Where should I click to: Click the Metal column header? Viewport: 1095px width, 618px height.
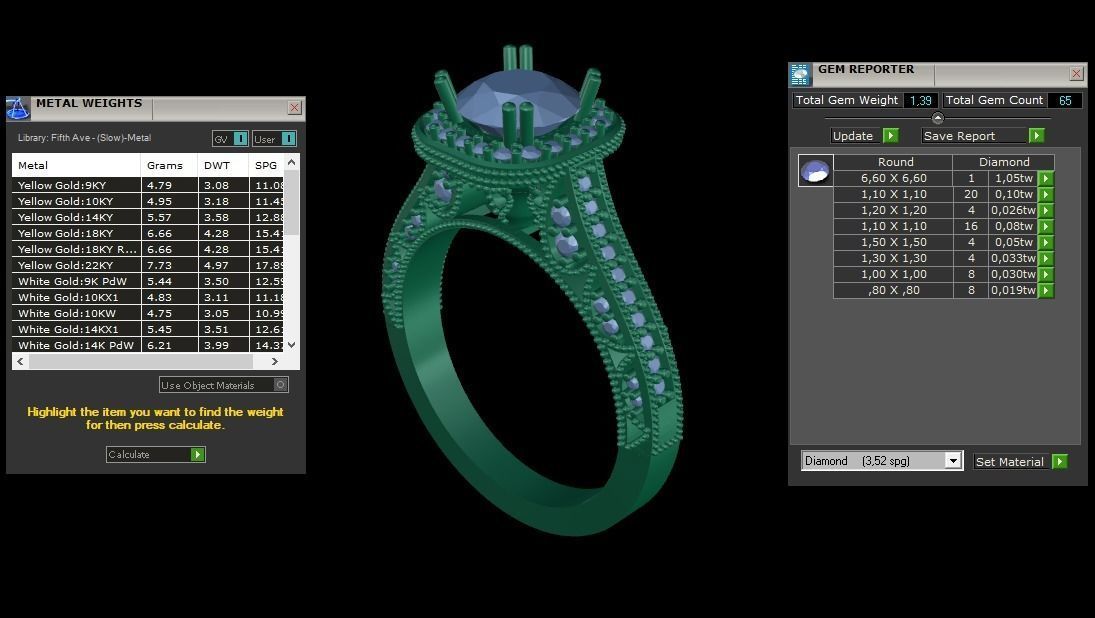(x=77, y=165)
